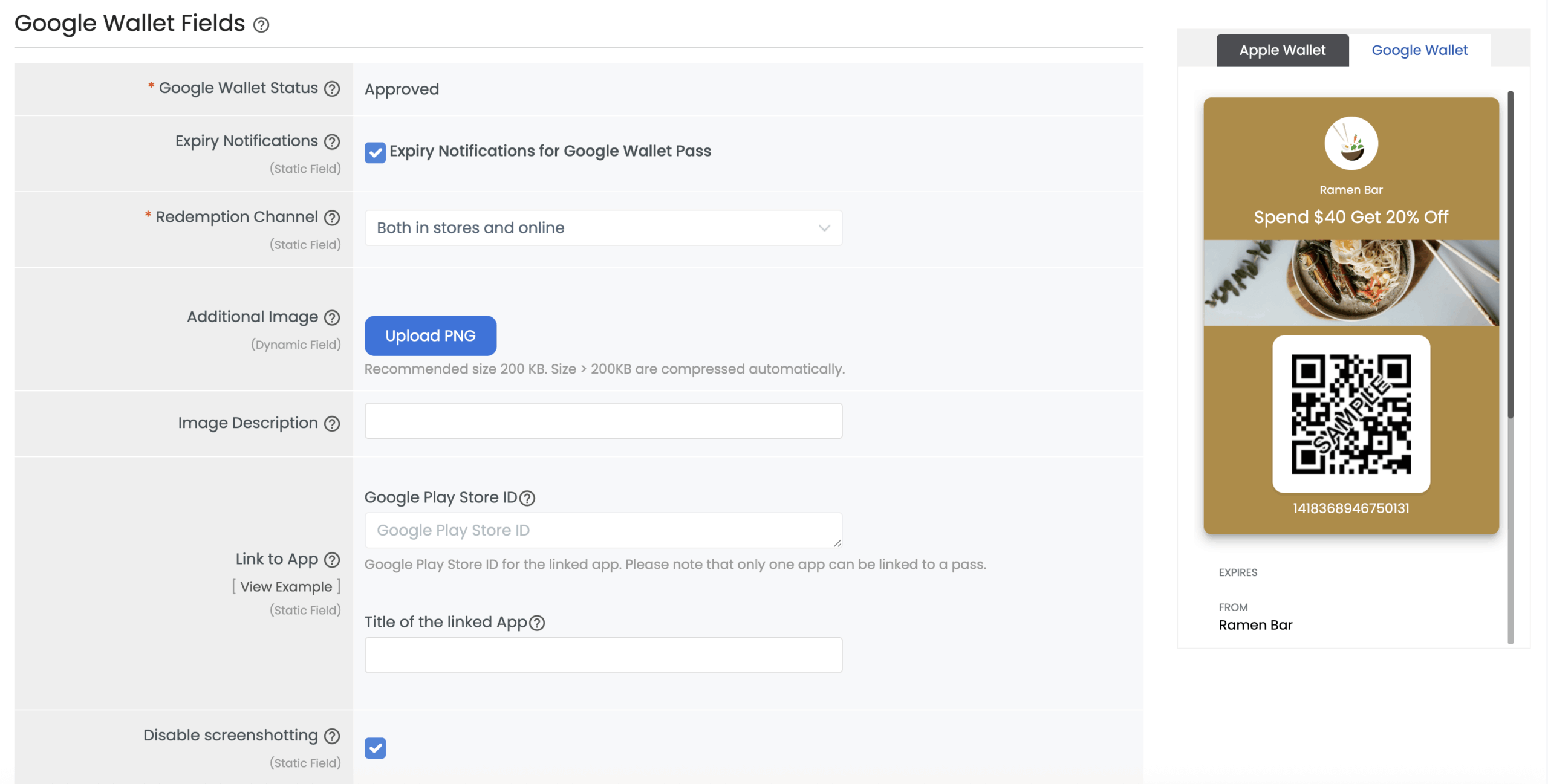Screen dimensions: 1548x784
Task: Uncheck the Disable screenshotting option
Action: point(375,748)
